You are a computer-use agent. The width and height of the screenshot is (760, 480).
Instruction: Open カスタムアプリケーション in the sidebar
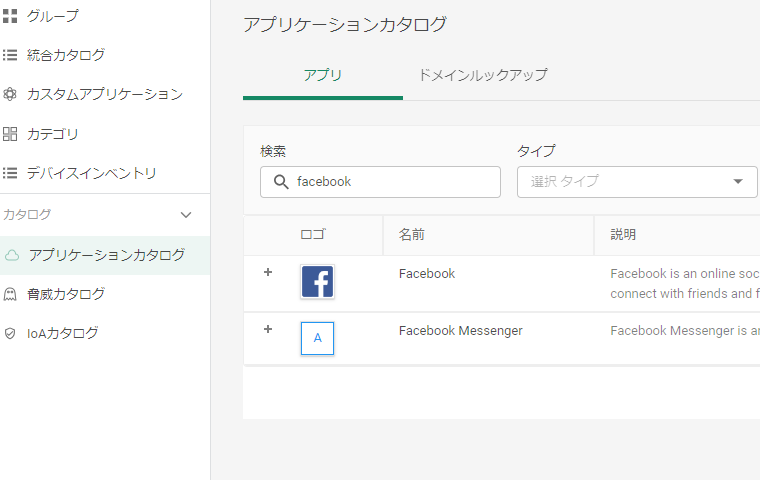[x=105, y=94]
